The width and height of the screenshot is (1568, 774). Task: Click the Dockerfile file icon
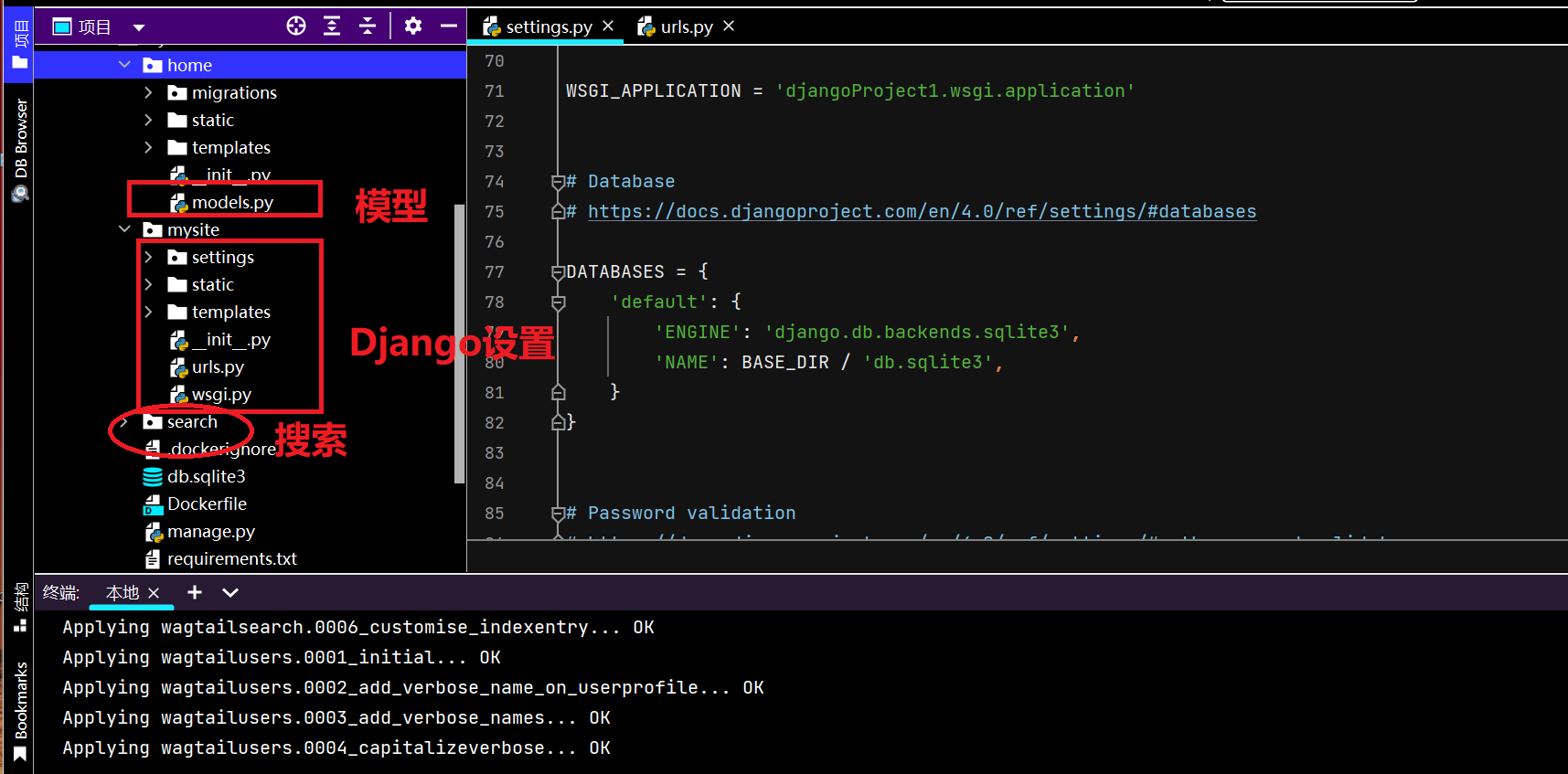[x=153, y=504]
